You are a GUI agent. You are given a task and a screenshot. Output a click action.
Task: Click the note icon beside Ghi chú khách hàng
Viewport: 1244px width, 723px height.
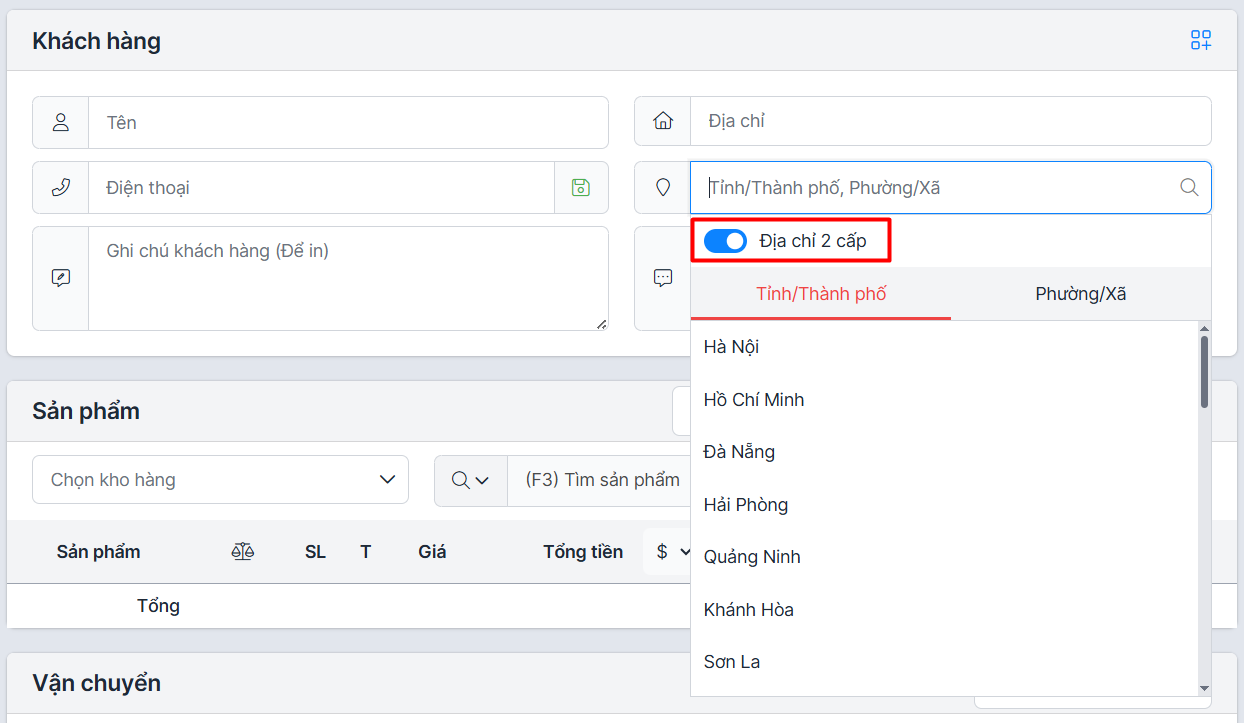point(61,278)
